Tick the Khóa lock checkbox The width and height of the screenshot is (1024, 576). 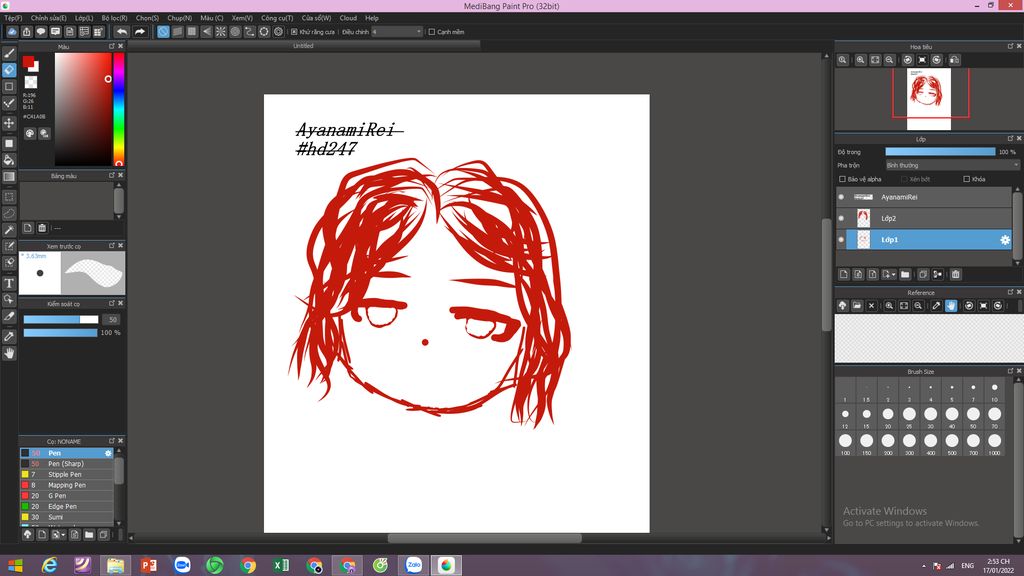[967, 179]
